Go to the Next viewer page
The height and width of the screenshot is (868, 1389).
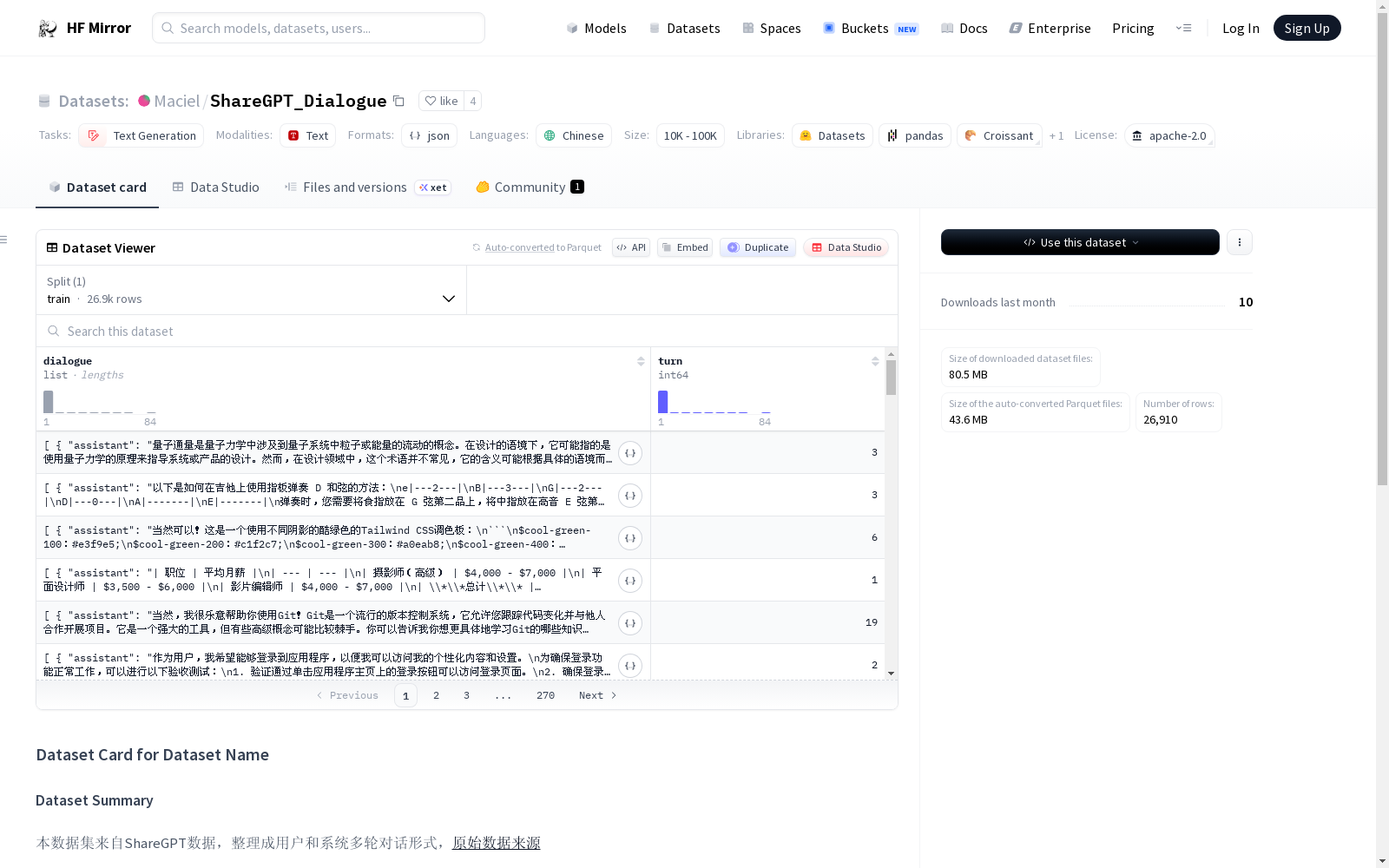597,695
